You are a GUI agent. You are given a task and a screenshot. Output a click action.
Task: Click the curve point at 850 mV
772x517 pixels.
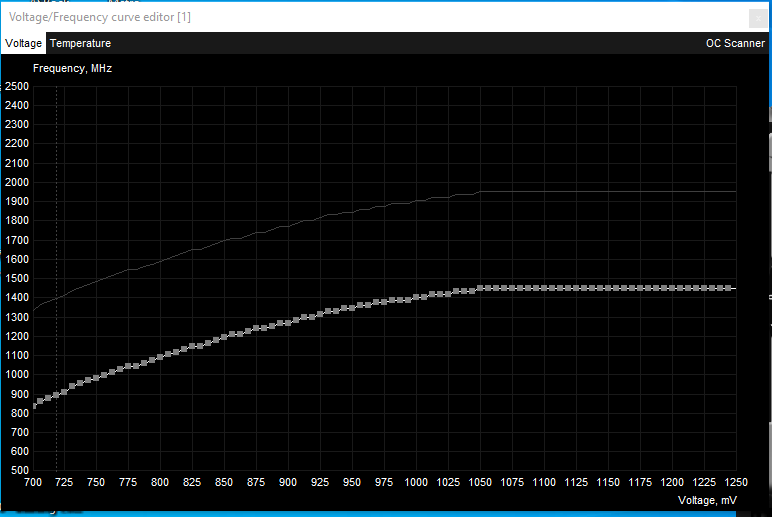point(224,337)
